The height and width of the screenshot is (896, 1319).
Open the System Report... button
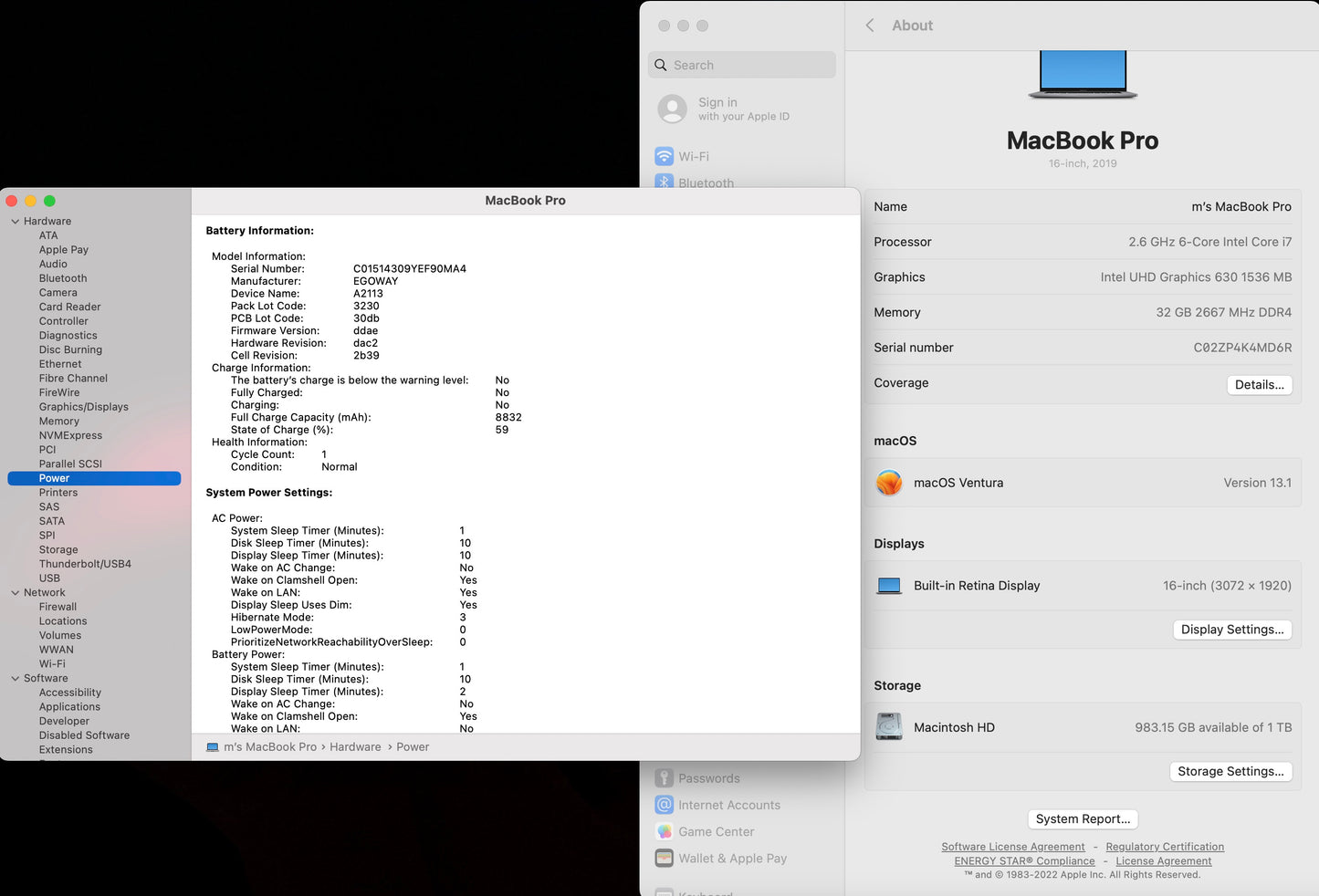coord(1083,818)
